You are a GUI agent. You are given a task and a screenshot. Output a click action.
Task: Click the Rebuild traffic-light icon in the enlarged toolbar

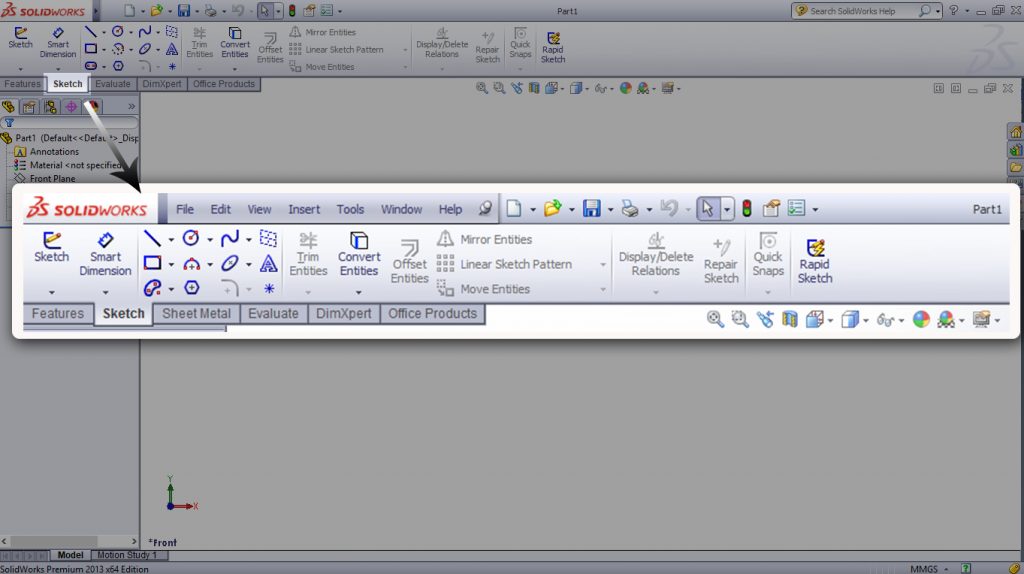747,208
